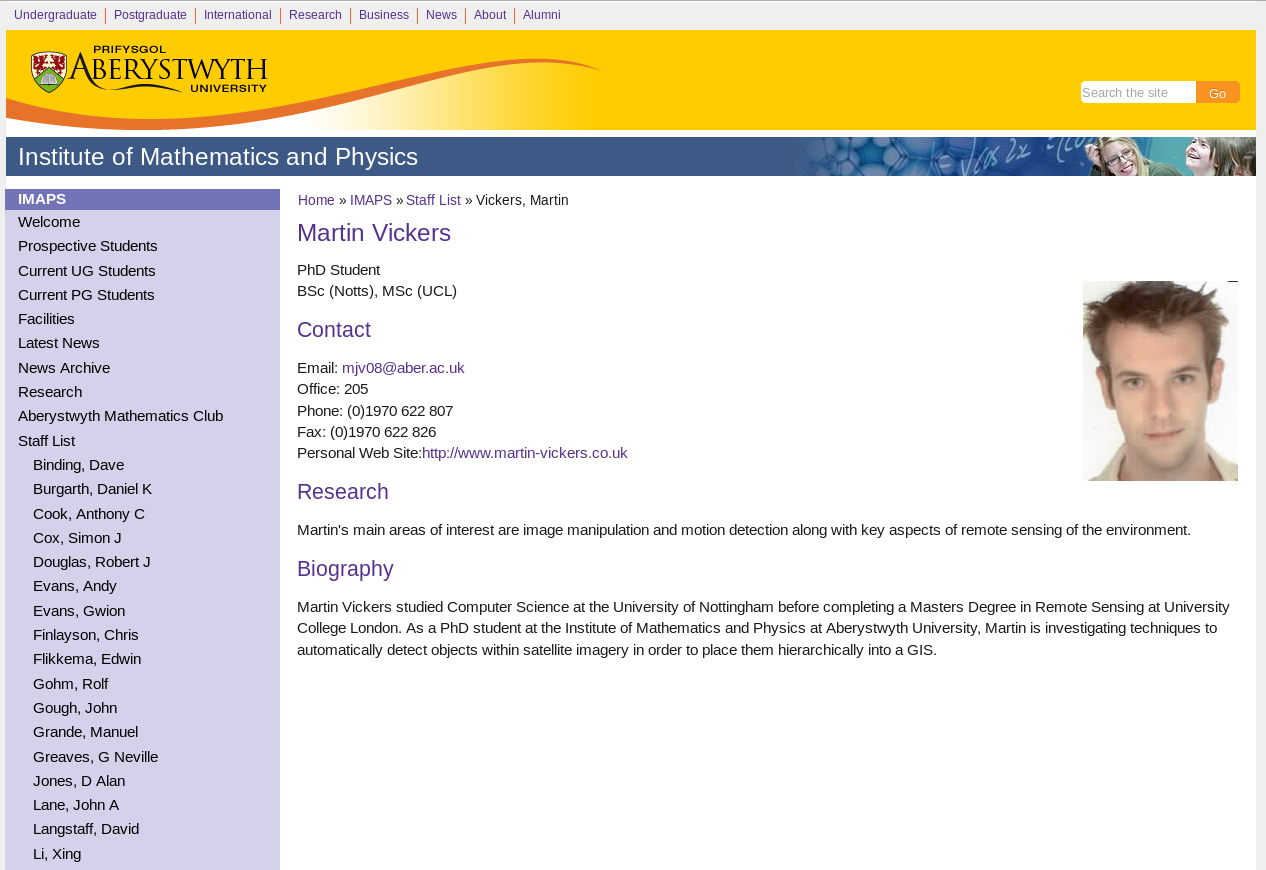Image resolution: width=1266 pixels, height=870 pixels.
Task: Click the Martin Vickers page heading
Action: click(x=374, y=233)
